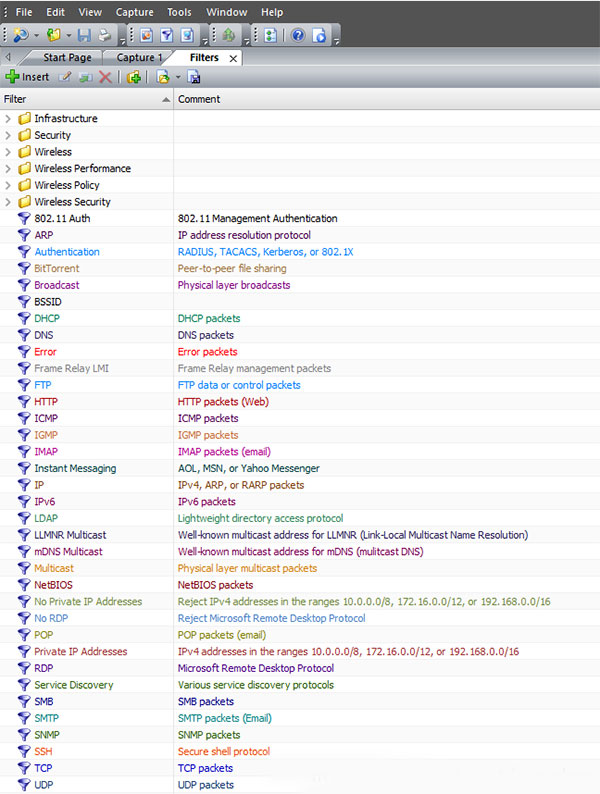Click the new folder group icon with plus
This screenshot has height=794, width=600.
tap(134, 77)
